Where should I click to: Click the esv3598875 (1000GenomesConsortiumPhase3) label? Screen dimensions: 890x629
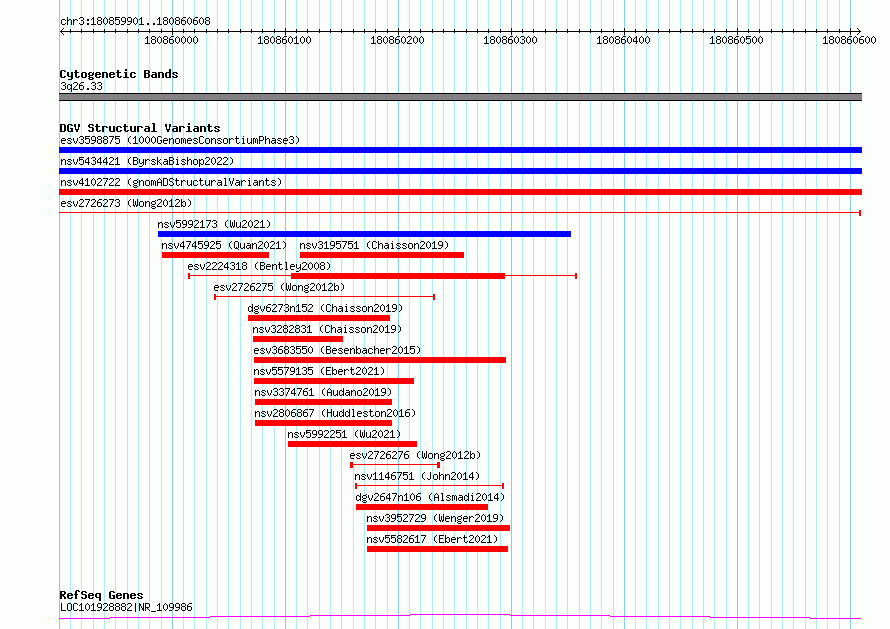(x=180, y=140)
